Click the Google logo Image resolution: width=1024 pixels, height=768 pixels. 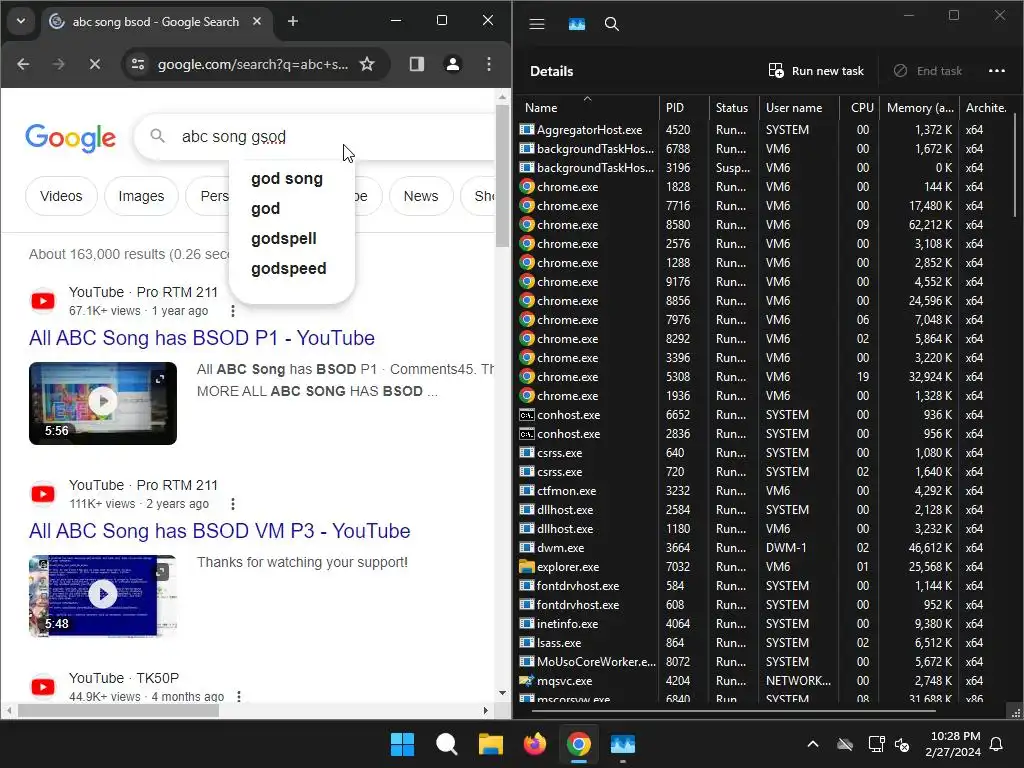[x=71, y=137]
